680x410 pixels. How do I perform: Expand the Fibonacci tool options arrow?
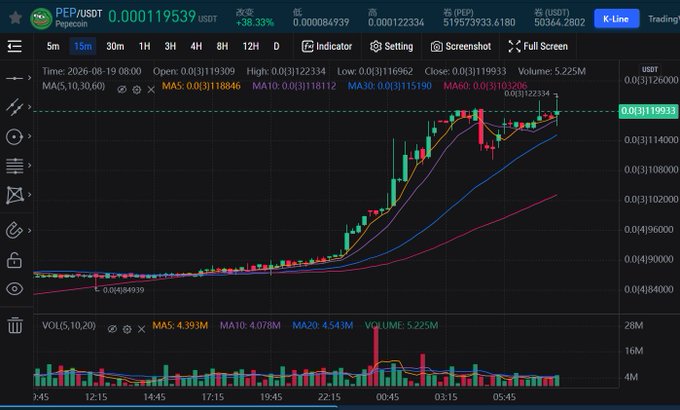(29, 165)
